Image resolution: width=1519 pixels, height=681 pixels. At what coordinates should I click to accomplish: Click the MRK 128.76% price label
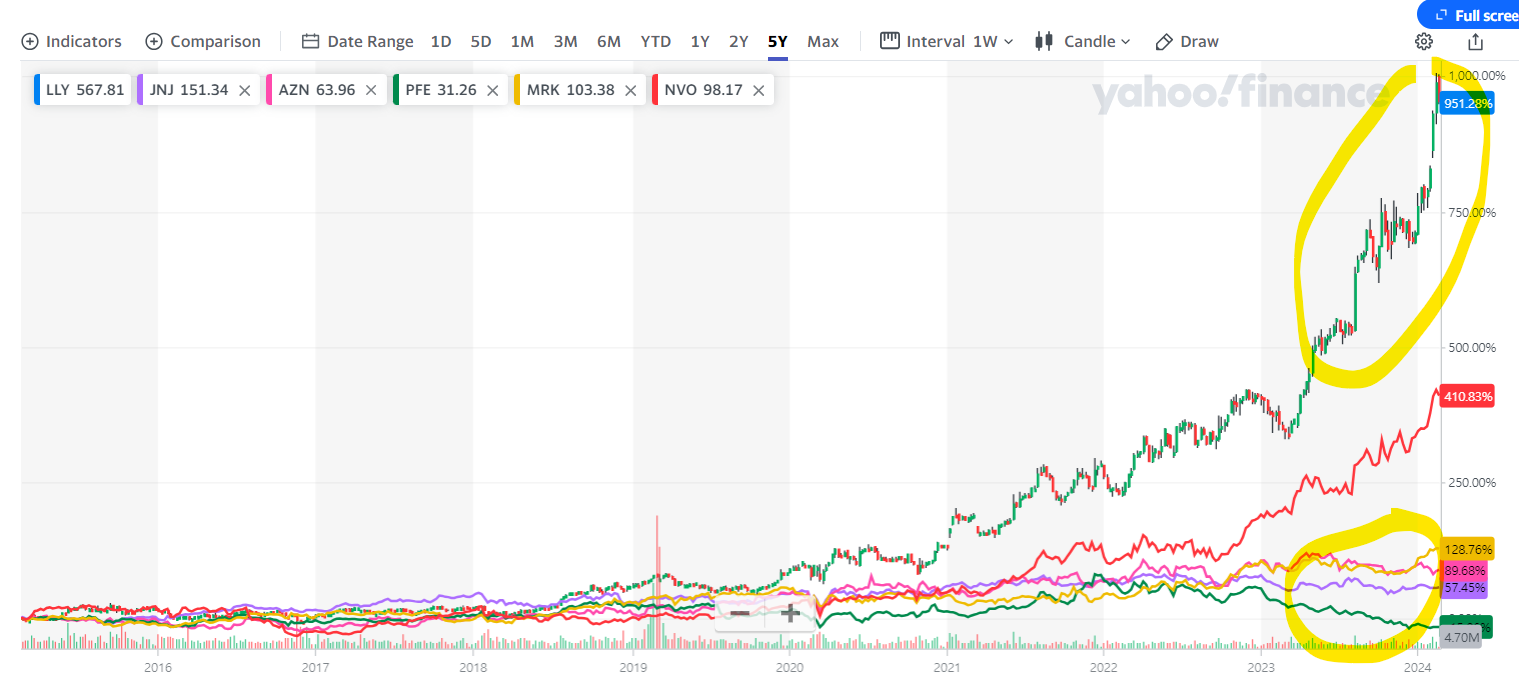pos(1468,550)
